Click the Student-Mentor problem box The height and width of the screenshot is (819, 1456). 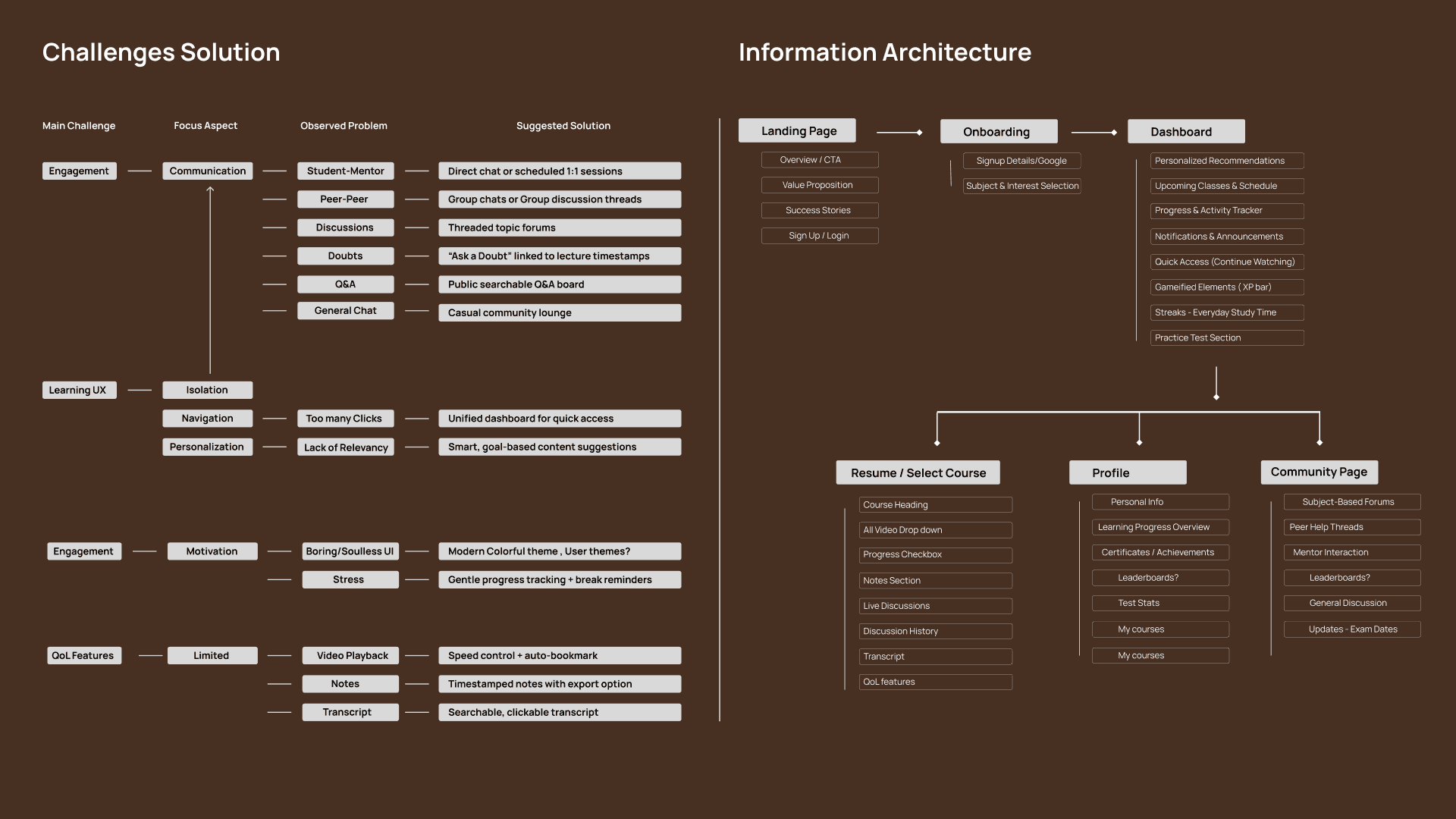(x=345, y=171)
